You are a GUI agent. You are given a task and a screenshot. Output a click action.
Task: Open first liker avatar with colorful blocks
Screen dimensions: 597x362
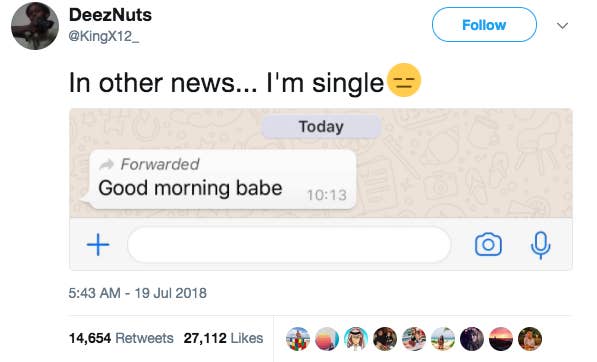(298, 338)
